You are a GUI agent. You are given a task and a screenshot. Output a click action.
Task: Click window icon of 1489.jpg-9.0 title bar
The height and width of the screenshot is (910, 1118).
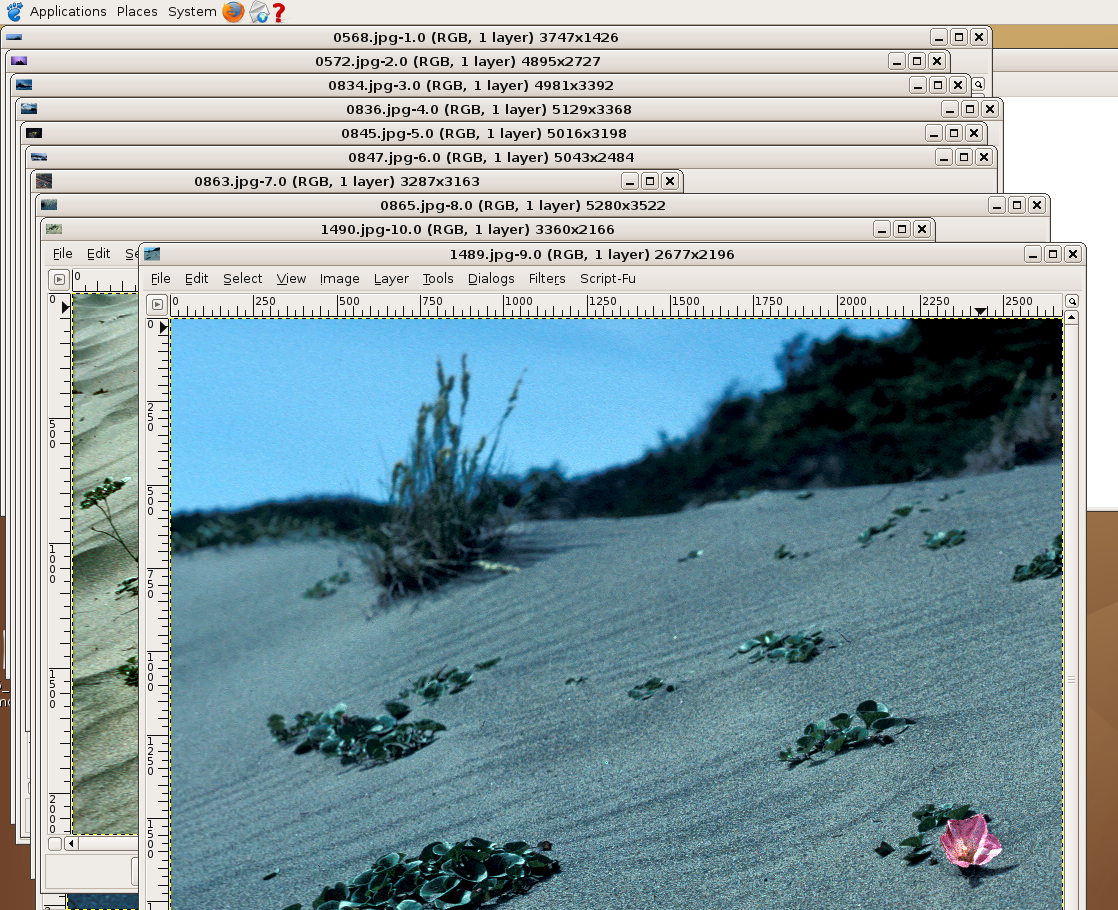click(152, 254)
